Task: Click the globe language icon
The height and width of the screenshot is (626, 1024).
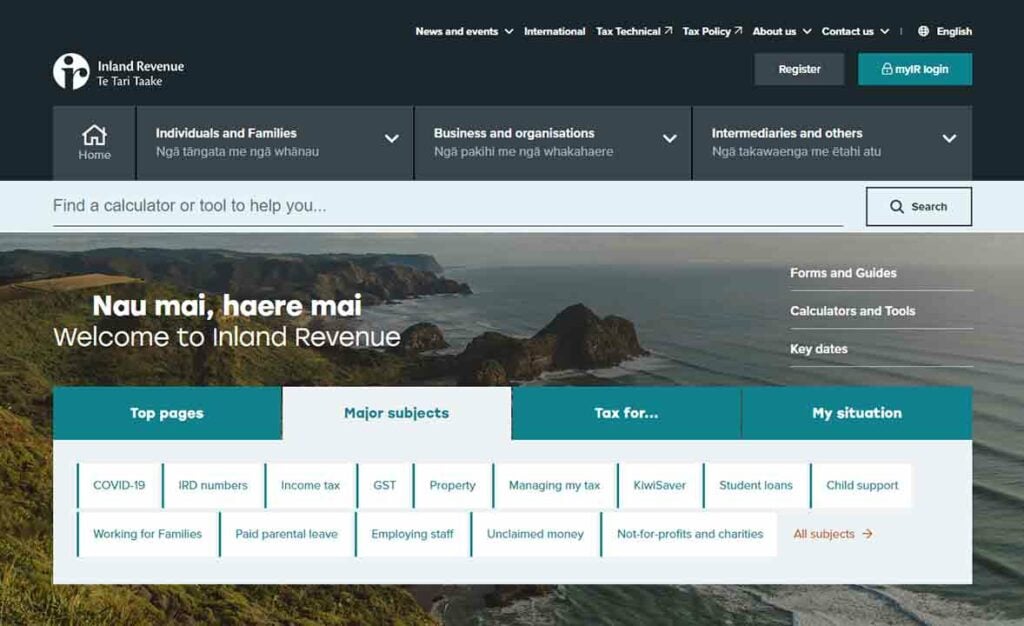Action: click(x=923, y=31)
